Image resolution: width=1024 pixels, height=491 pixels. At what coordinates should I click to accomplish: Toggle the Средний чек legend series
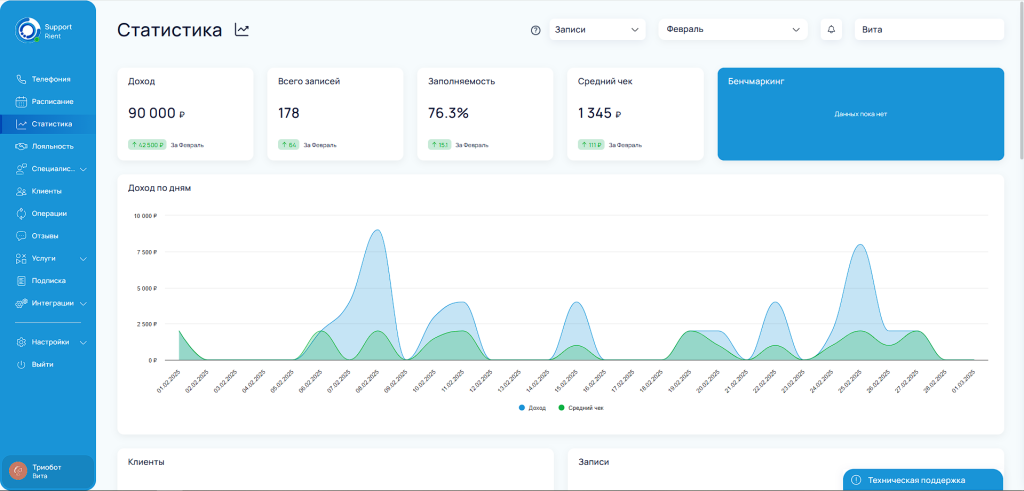[x=580, y=408]
